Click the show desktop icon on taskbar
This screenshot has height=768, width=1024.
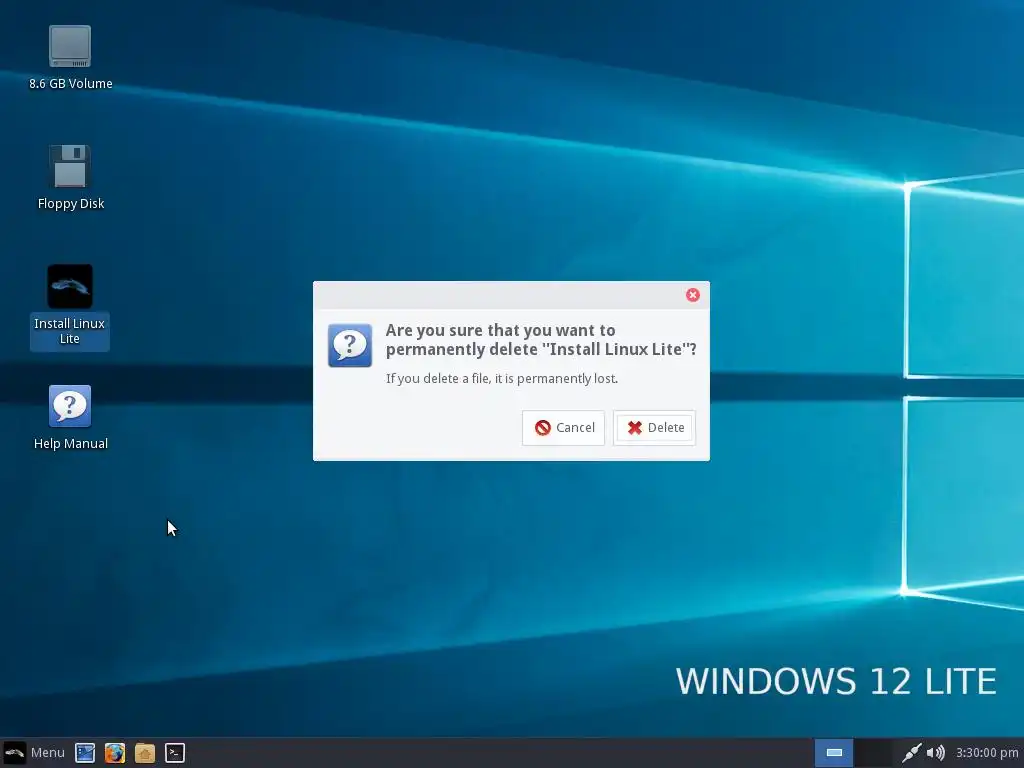(85, 753)
